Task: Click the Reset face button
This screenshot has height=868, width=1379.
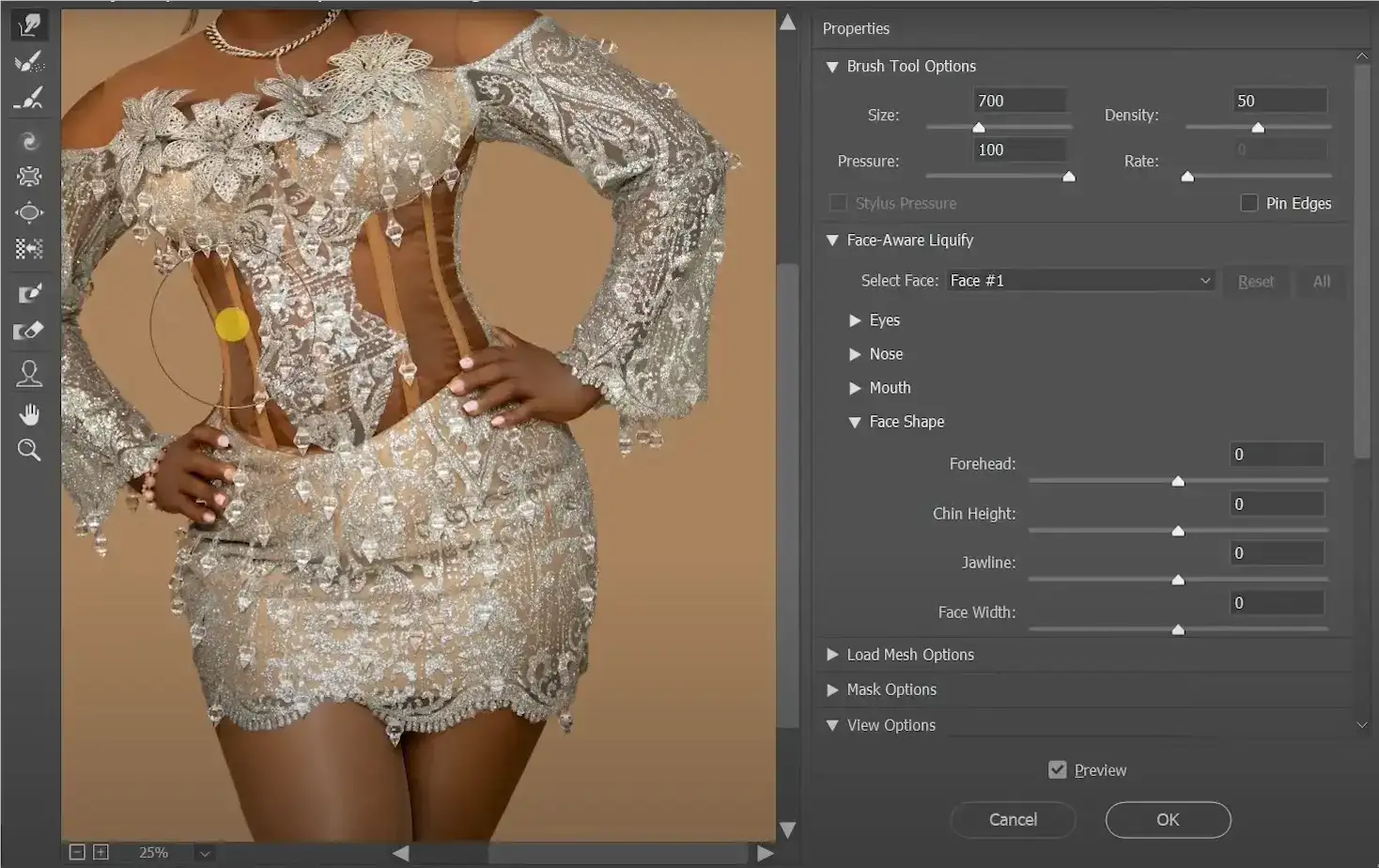Action: click(x=1256, y=282)
